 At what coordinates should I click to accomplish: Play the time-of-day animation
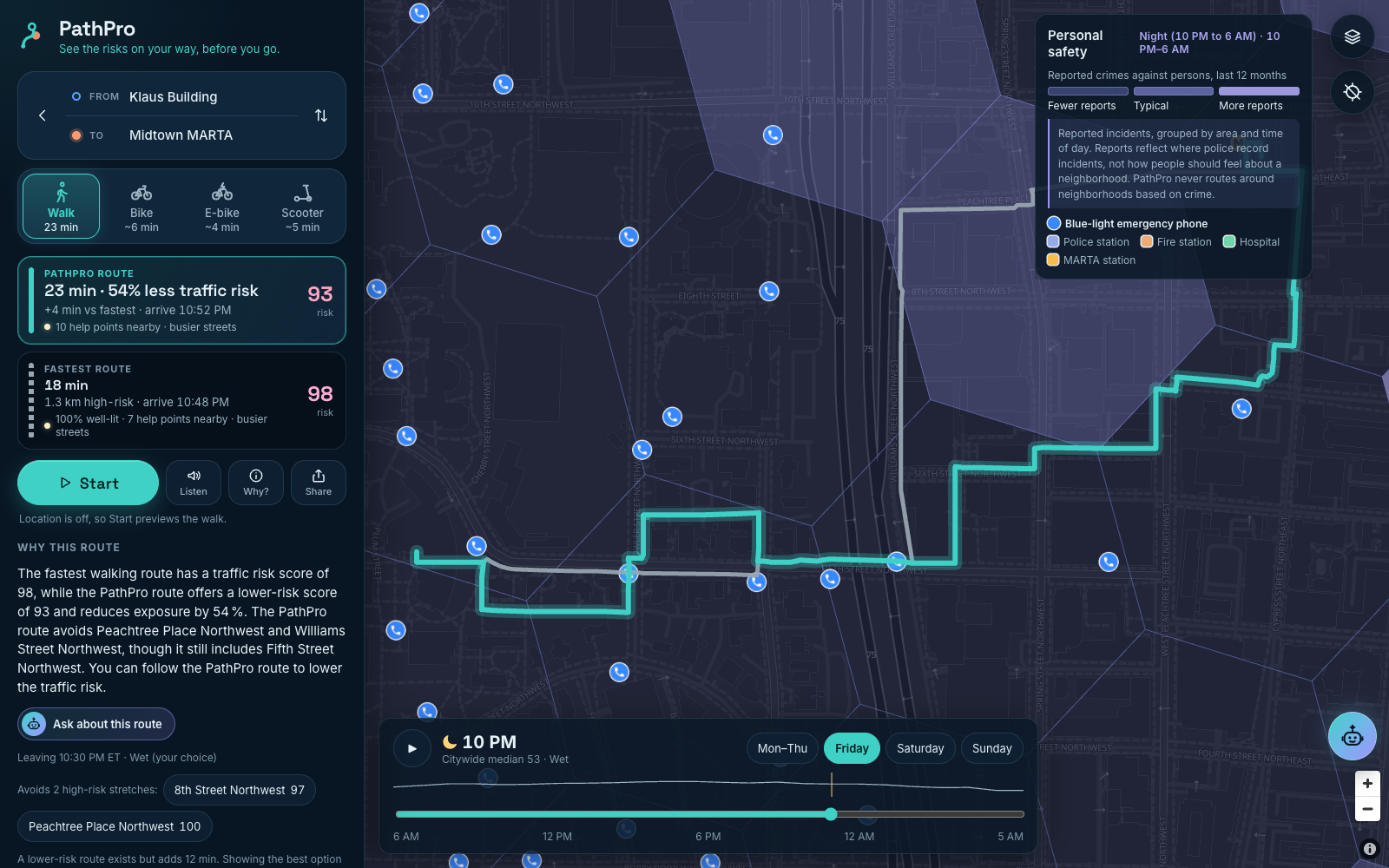coord(412,748)
